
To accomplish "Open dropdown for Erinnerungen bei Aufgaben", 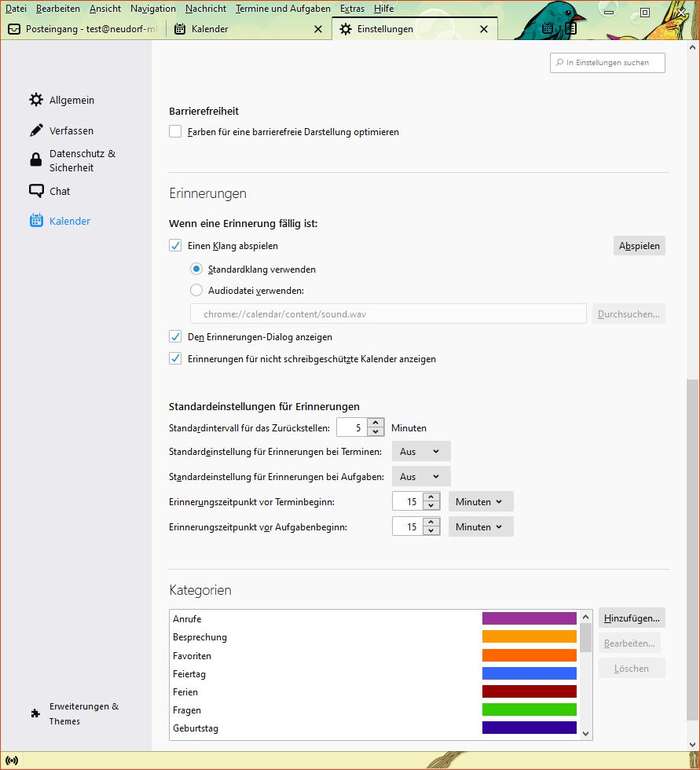I will 420,477.
